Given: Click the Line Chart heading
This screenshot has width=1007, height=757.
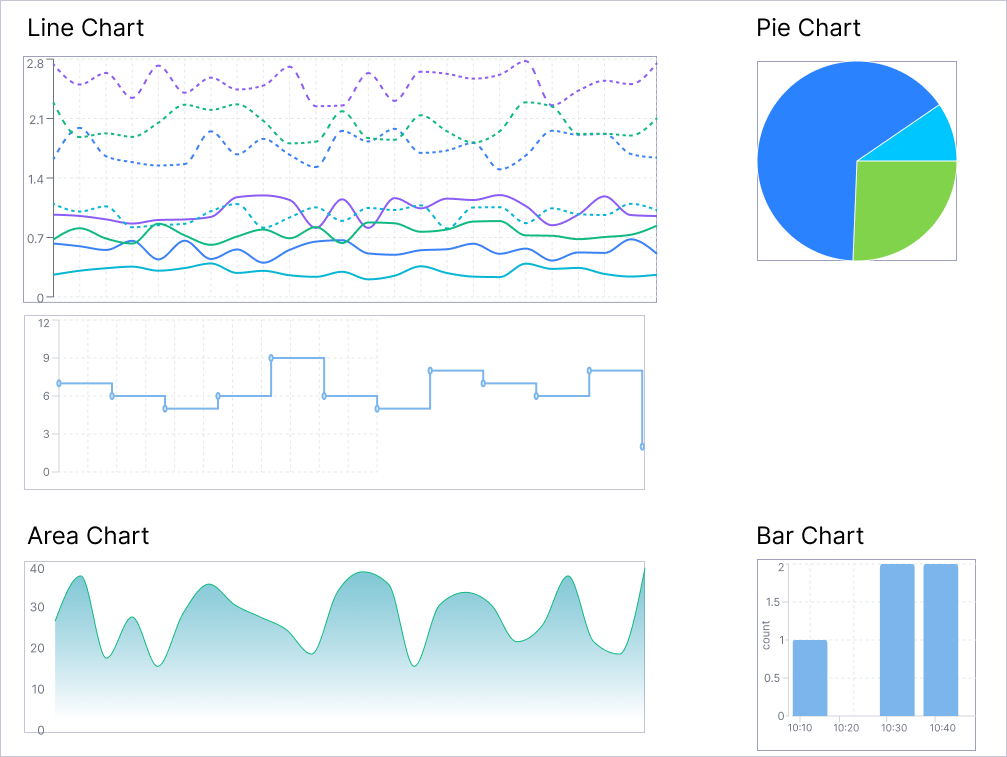Looking at the screenshot, I should (85, 28).
